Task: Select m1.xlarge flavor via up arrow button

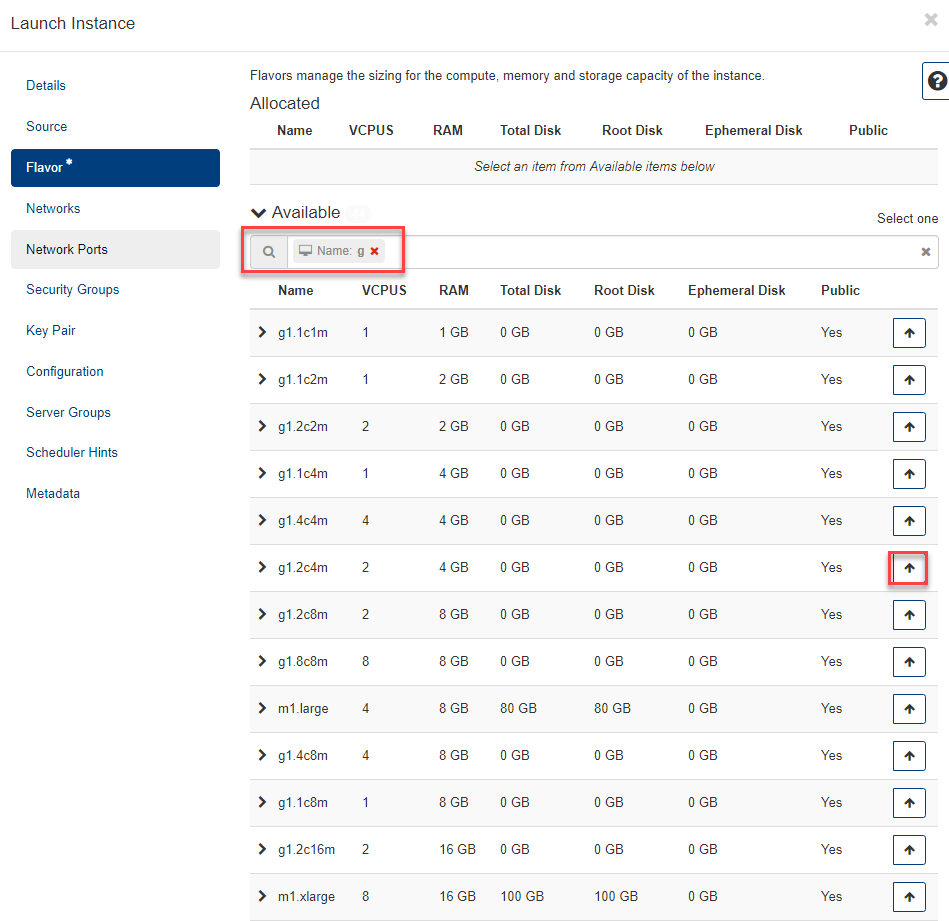Action: tap(908, 897)
